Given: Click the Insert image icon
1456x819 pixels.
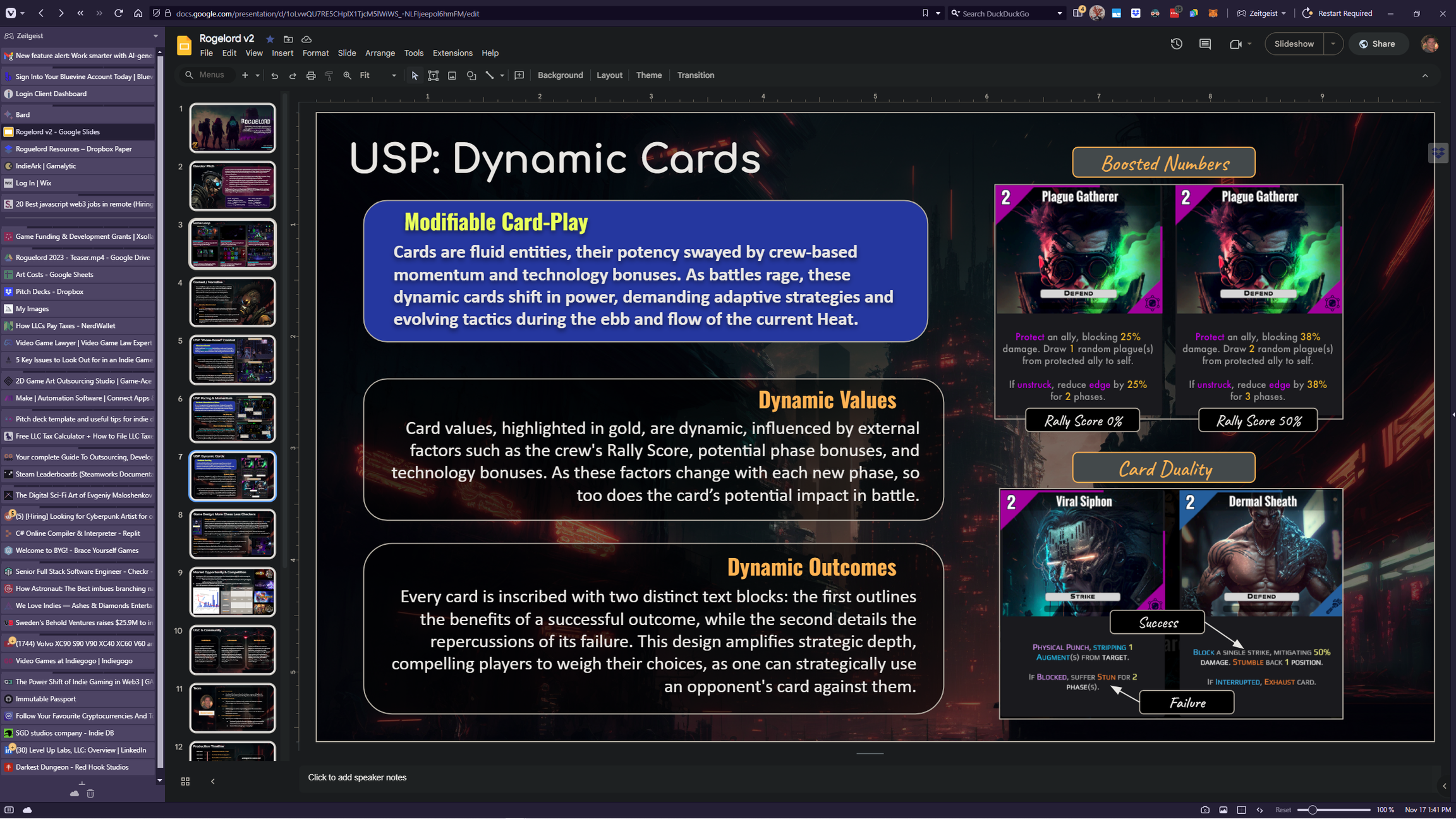Looking at the screenshot, I should tap(452, 75).
